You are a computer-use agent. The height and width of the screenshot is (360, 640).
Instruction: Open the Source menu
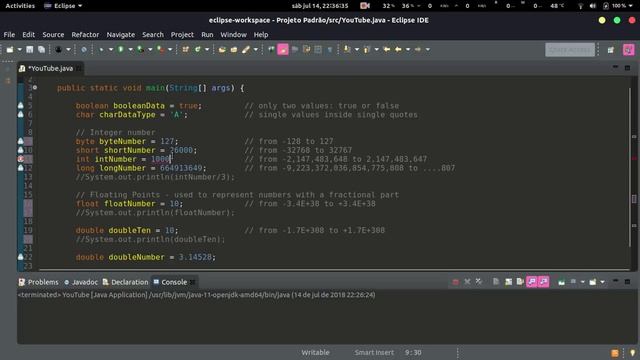[53, 35]
